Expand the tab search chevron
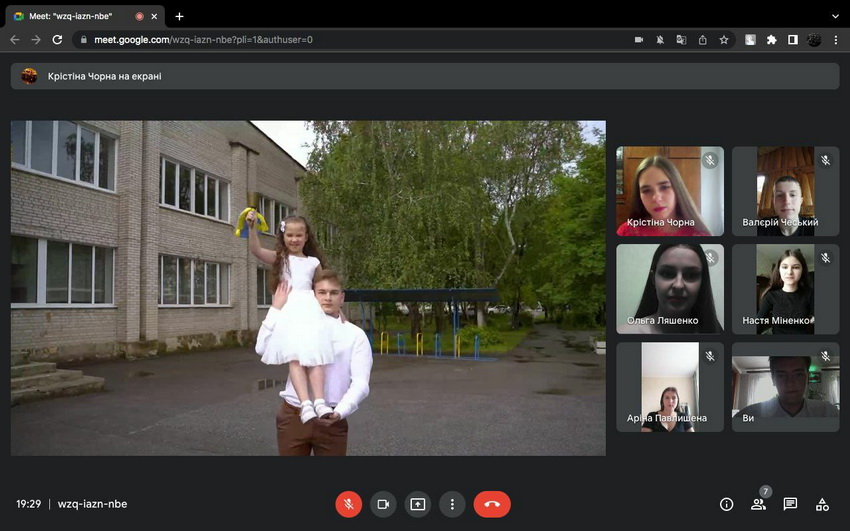 click(x=835, y=16)
